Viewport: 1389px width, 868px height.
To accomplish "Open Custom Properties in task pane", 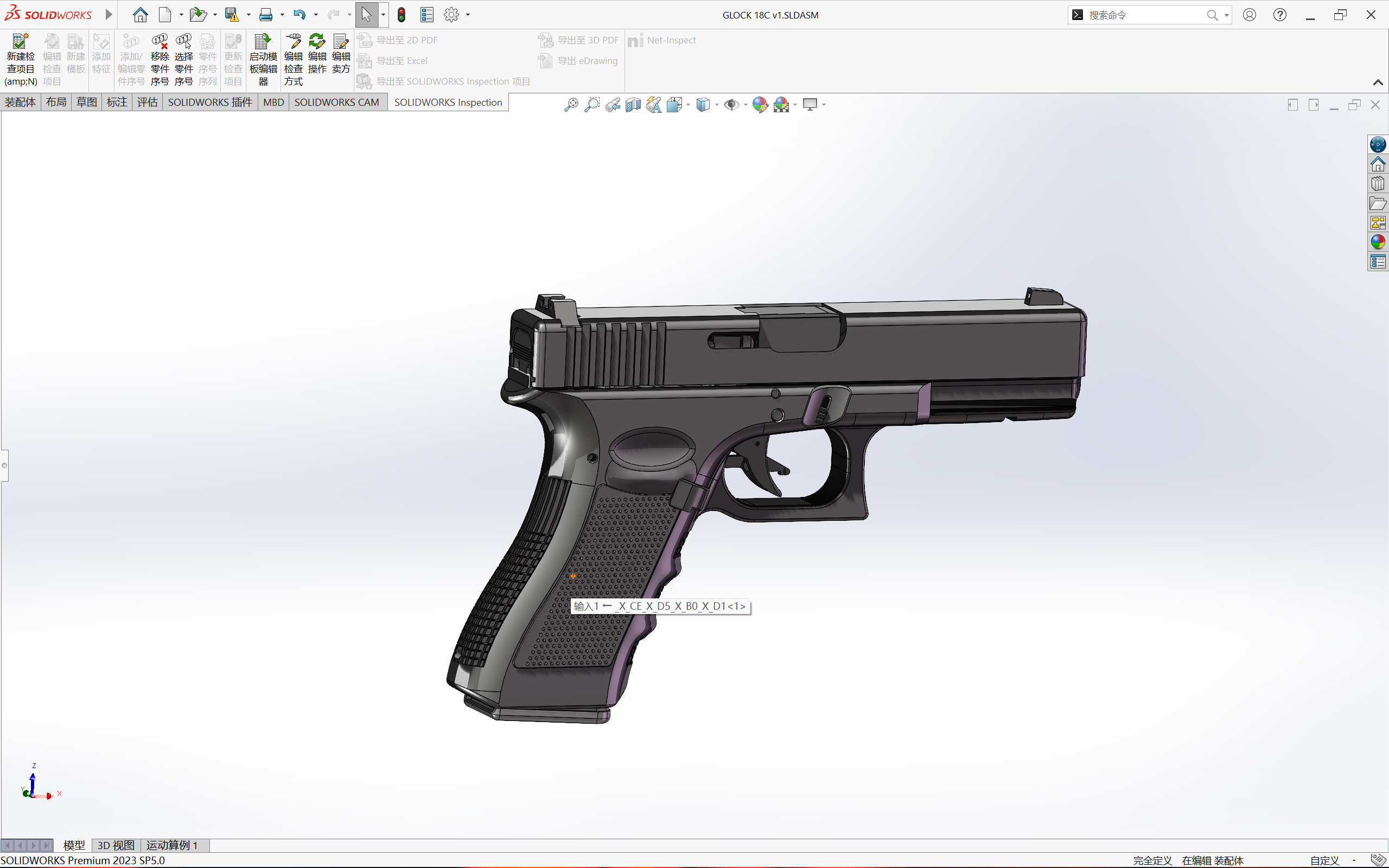I will (x=1378, y=262).
